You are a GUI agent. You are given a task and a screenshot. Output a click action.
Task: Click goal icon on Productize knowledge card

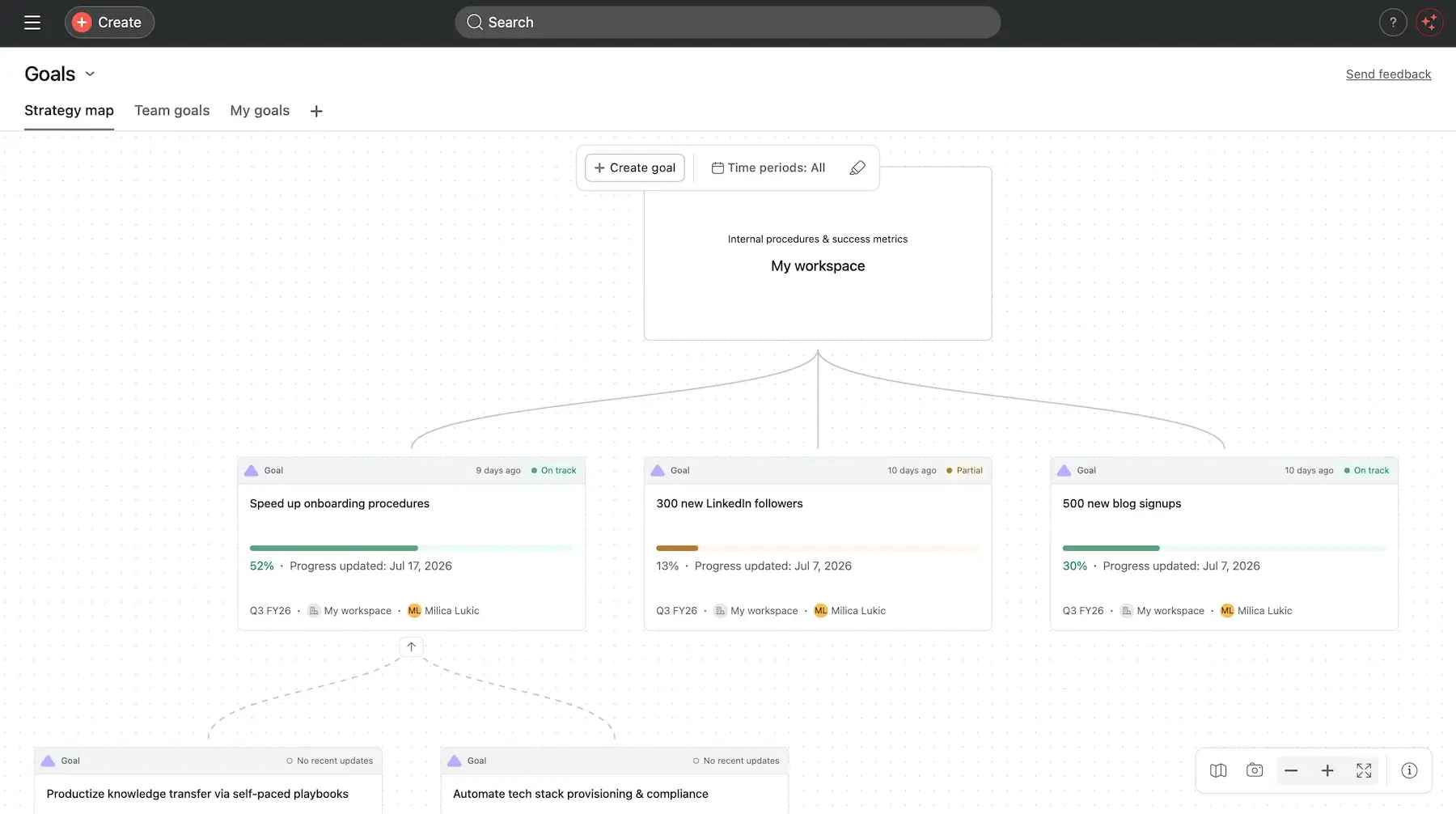point(48,761)
